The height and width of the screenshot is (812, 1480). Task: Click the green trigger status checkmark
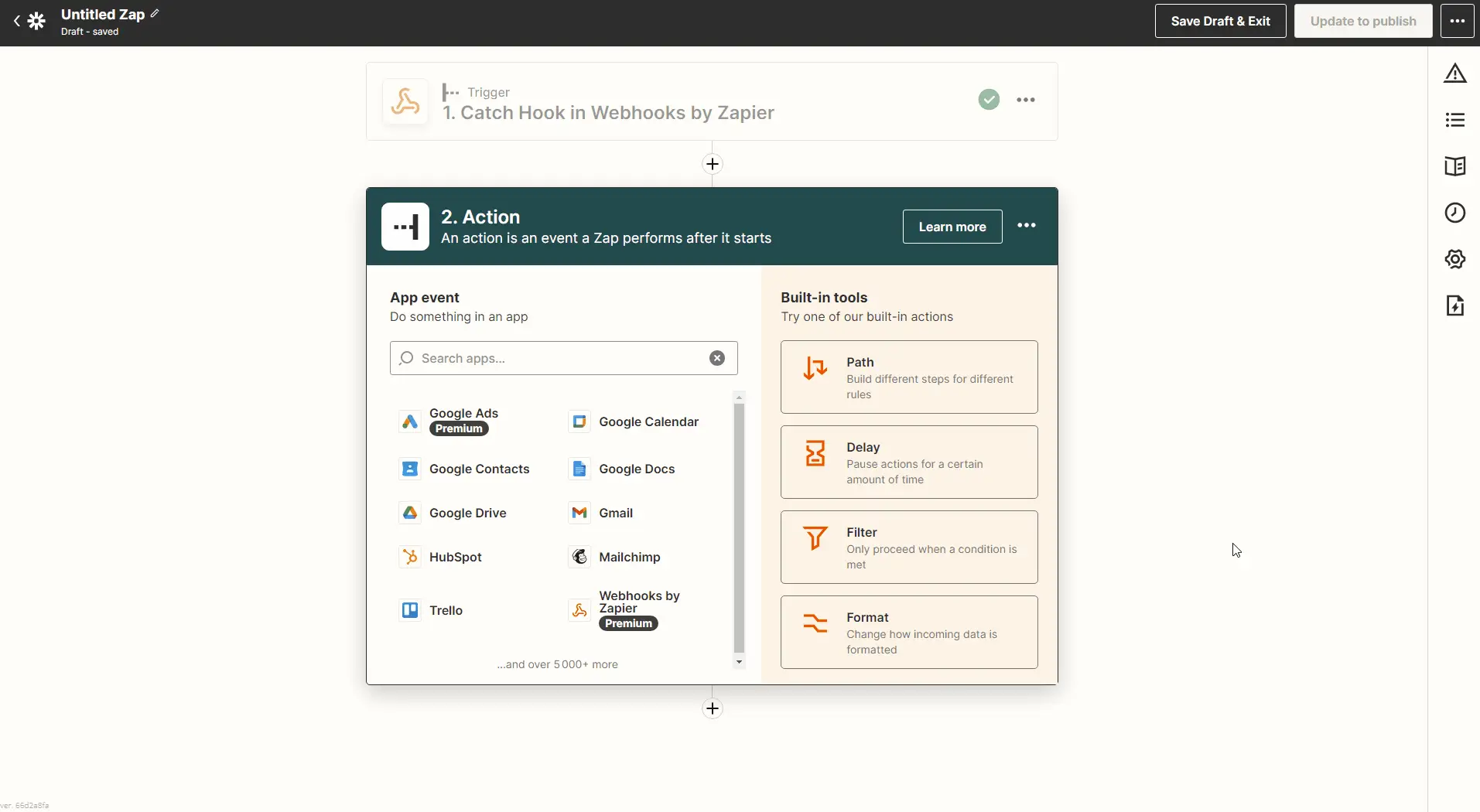[989, 100]
